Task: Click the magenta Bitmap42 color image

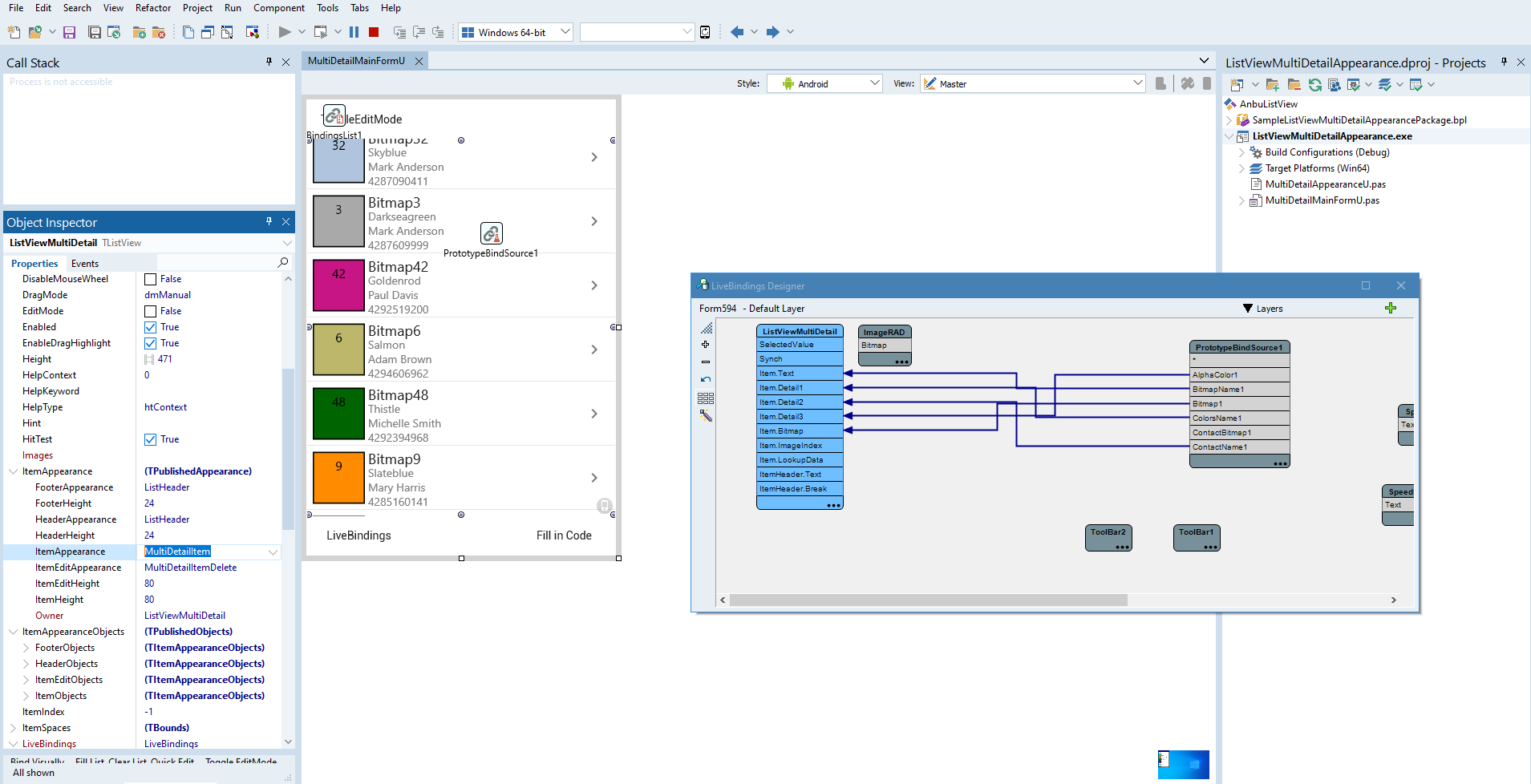Action: click(338, 285)
